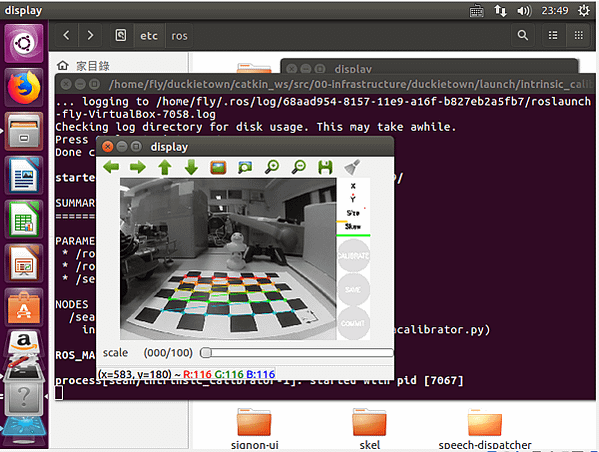Screen dimensions: 599x452
Task: Click the broom clear icon in display toolbar
Action: (x=352, y=167)
